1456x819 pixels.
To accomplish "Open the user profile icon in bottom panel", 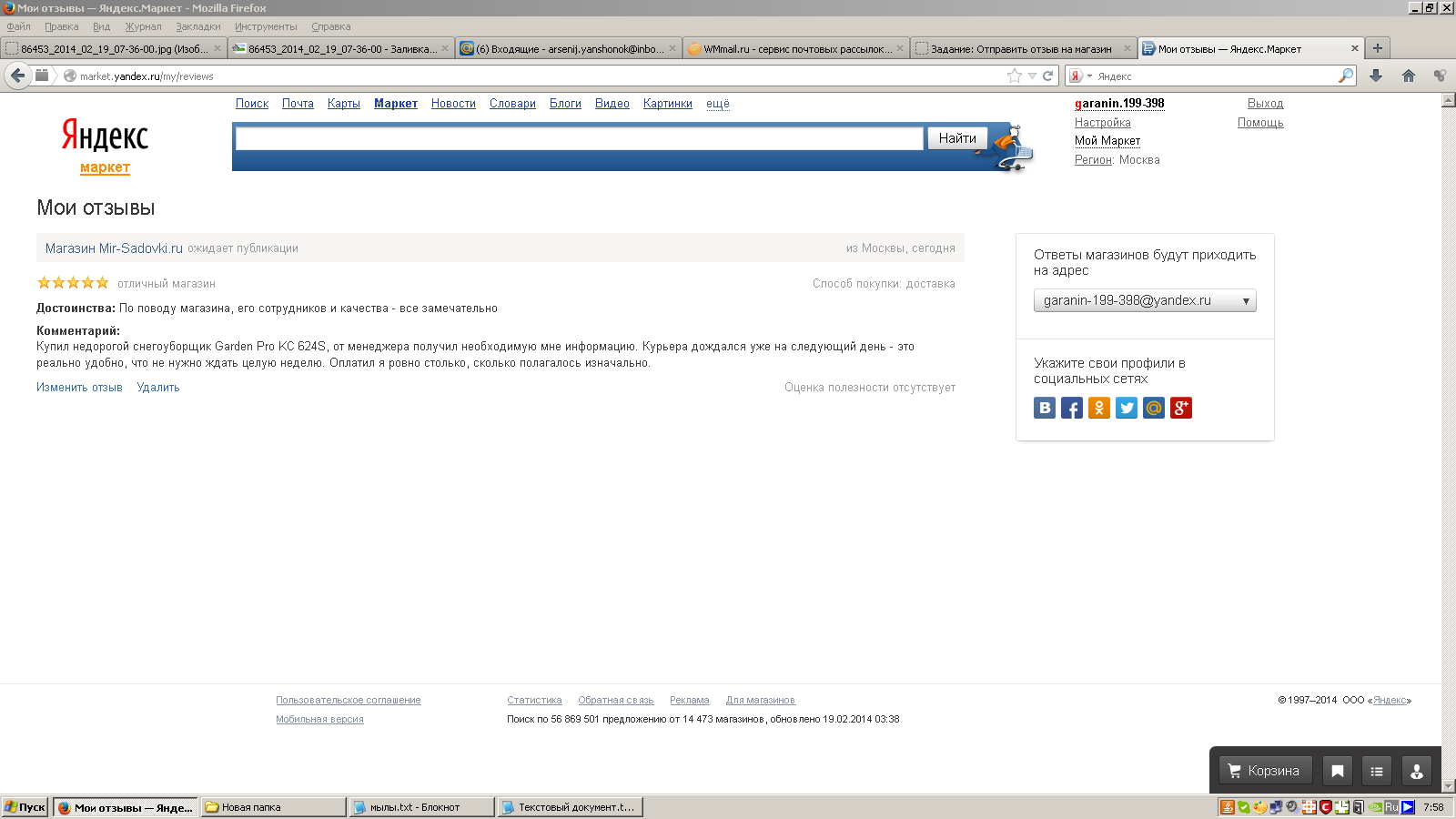I will (x=1417, y=771).
